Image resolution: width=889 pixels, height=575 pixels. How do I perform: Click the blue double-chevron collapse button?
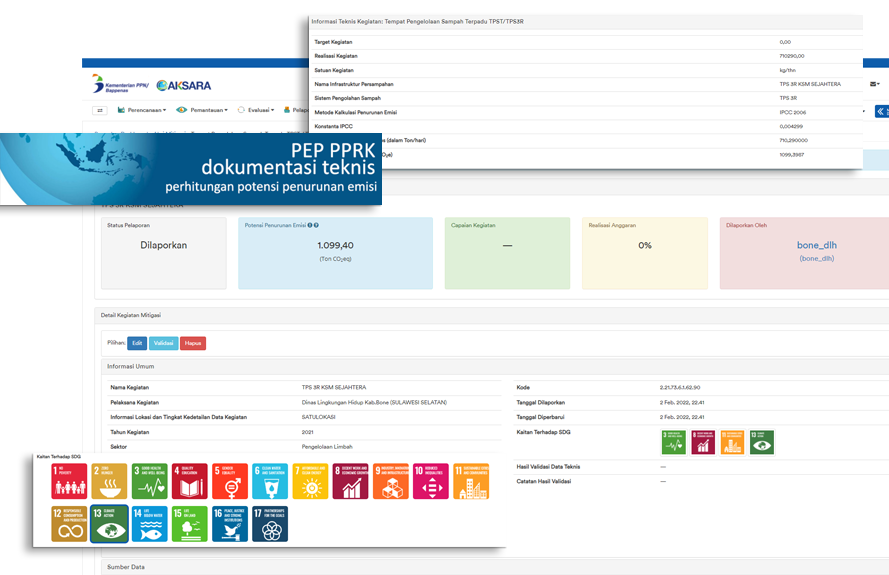881,111
